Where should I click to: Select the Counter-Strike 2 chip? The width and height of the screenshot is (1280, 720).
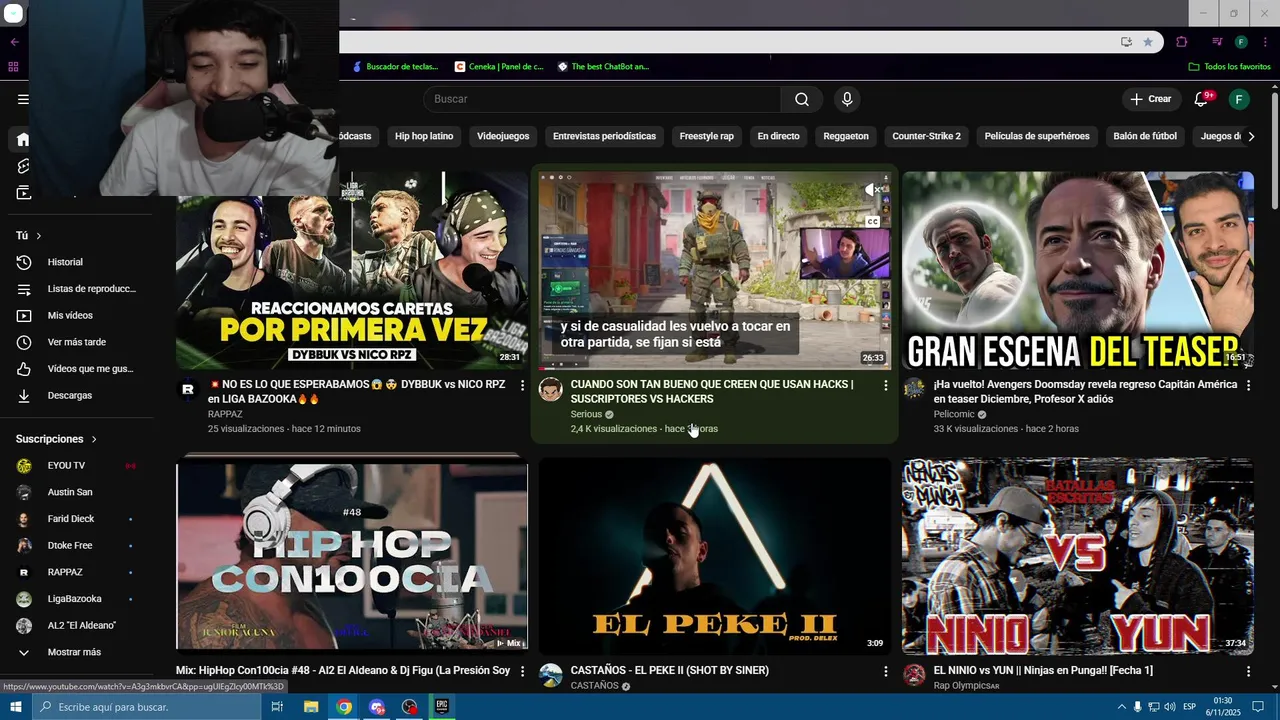pos(926,136)
